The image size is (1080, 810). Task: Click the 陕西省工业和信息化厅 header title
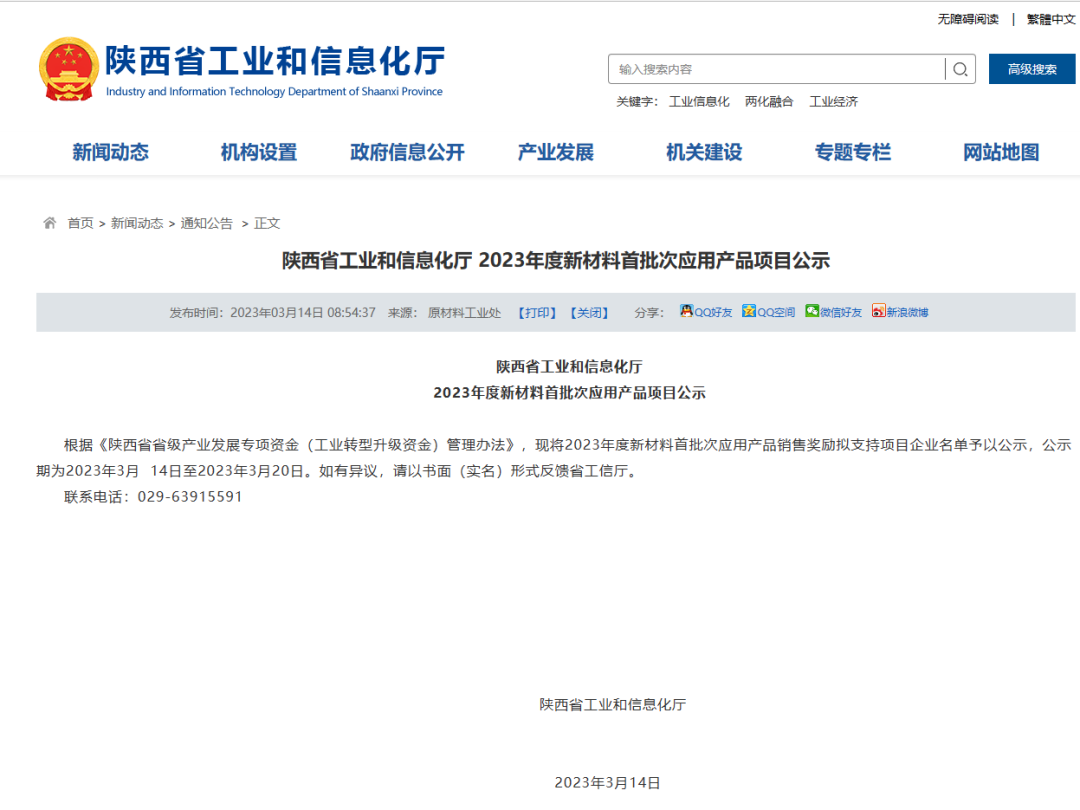coord(275,61)
